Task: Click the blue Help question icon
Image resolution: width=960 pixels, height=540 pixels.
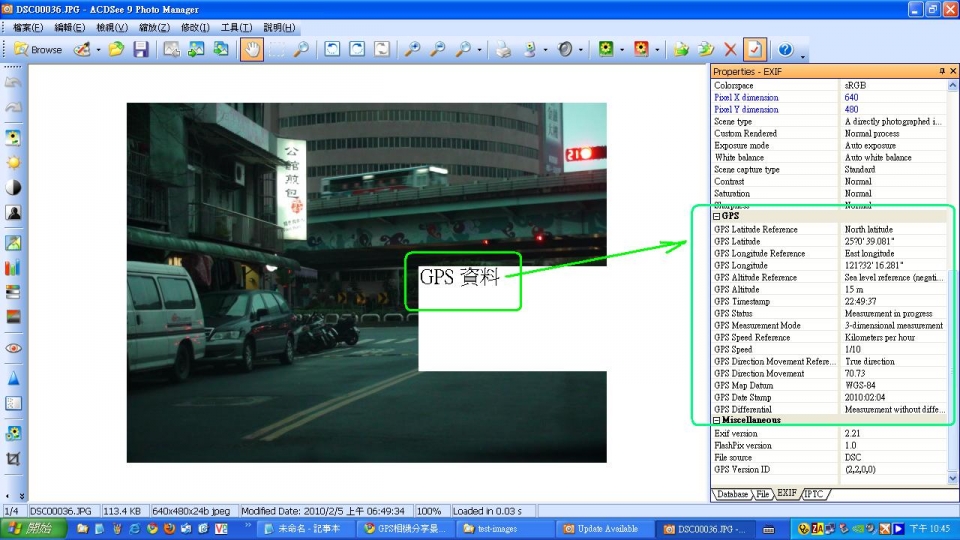Action: pos(785,49)
